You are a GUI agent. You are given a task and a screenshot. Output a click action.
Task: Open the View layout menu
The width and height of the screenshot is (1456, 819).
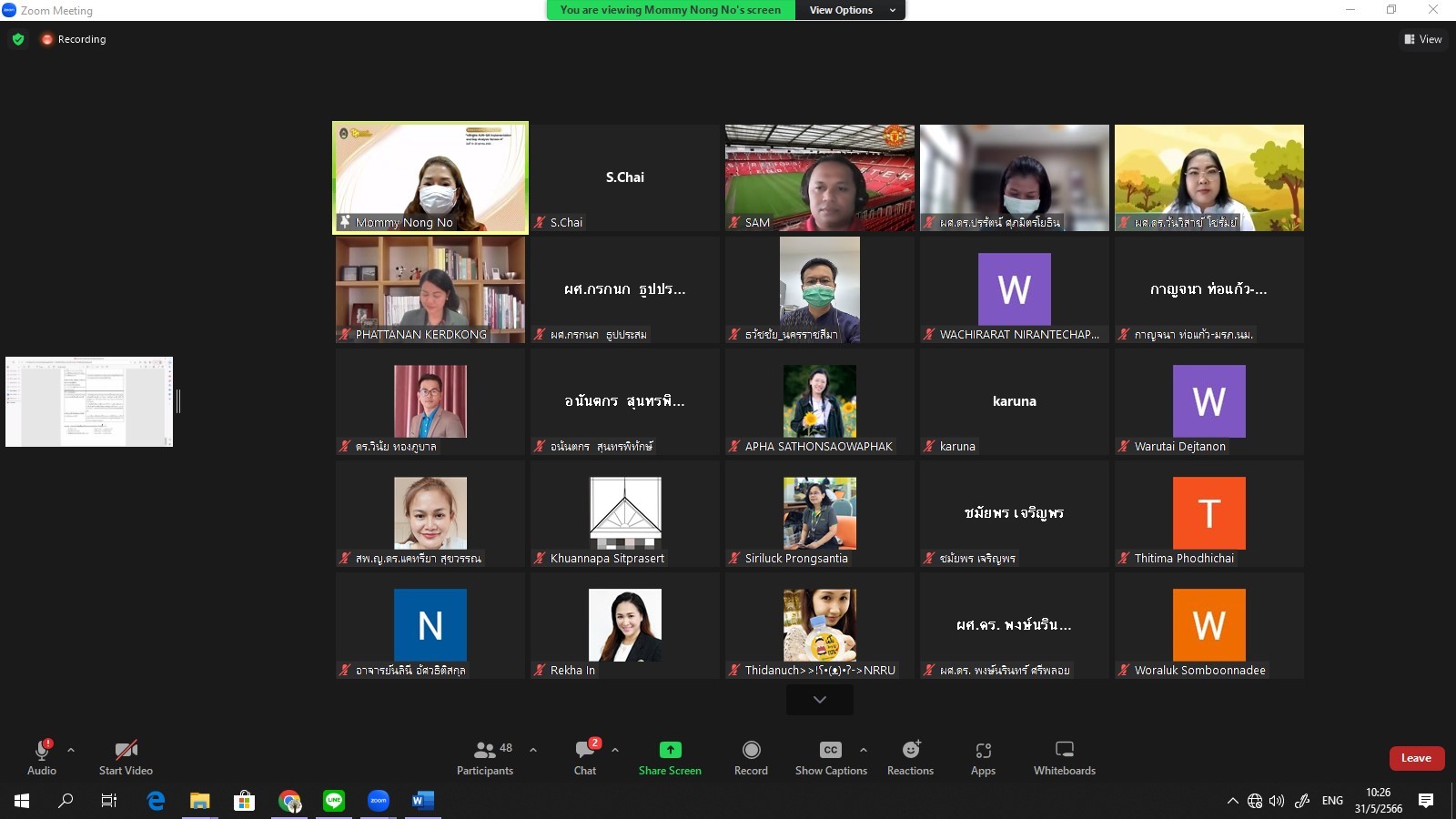click(x=1423, y=39)
